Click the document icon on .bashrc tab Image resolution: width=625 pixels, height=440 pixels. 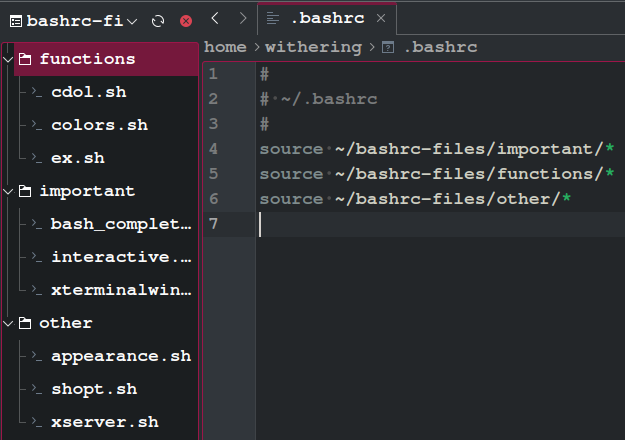(x=273, y=18)
